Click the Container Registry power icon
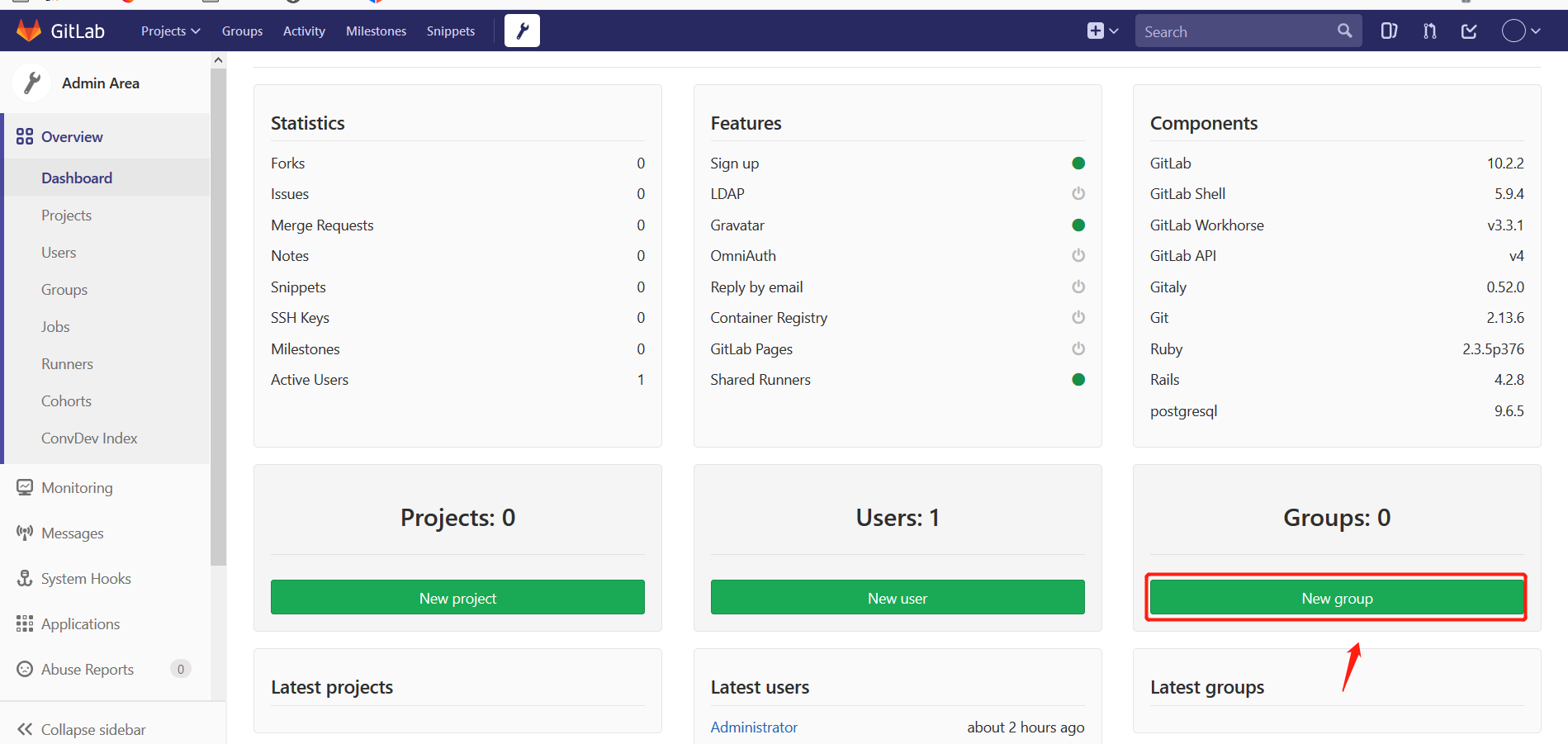1568x744 pixels. (x=1078, y=317)
